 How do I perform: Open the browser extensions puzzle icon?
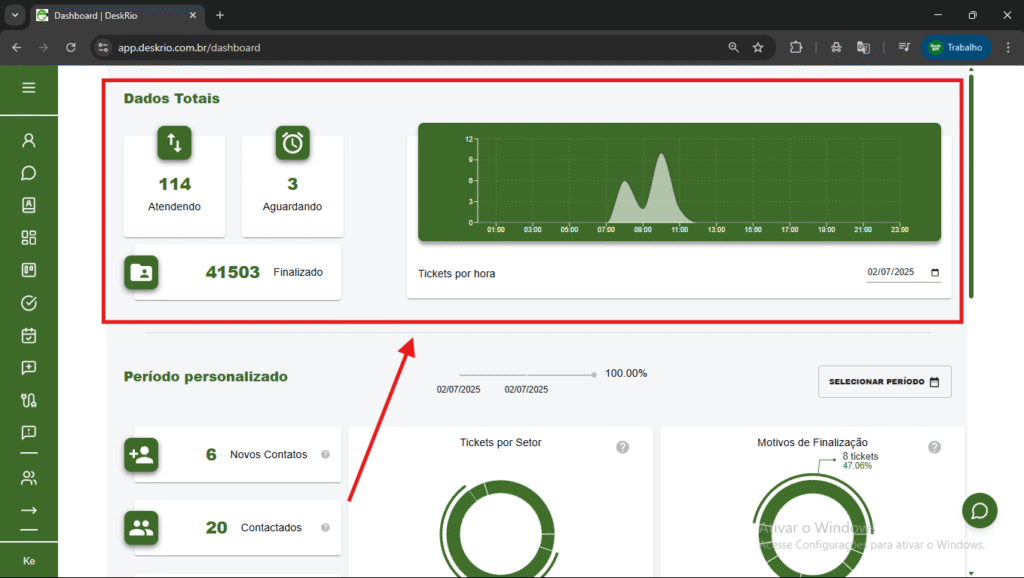(796, 48)
